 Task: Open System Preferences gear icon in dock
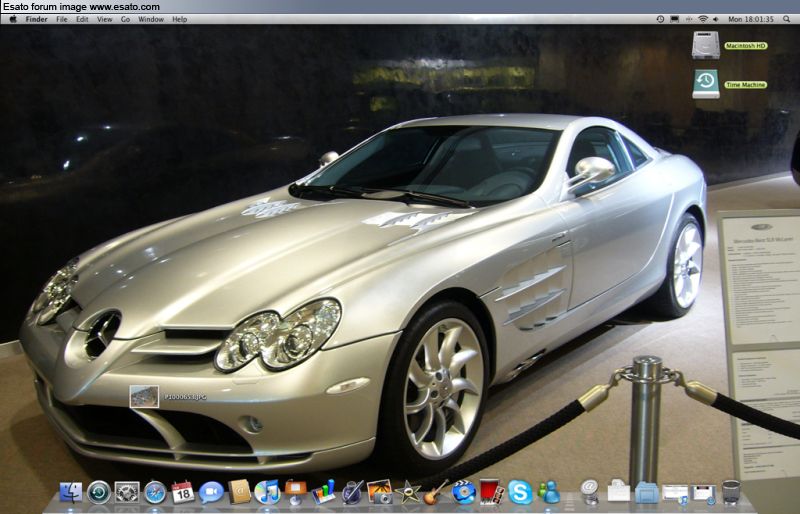click(x=127, y=493)
